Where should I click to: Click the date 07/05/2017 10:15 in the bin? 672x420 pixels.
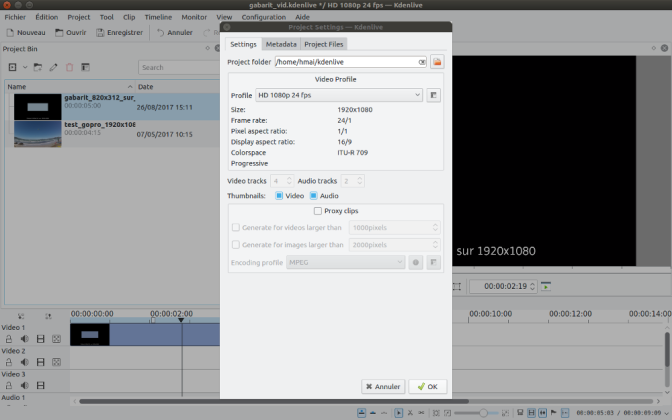click(x=165, y=134)
